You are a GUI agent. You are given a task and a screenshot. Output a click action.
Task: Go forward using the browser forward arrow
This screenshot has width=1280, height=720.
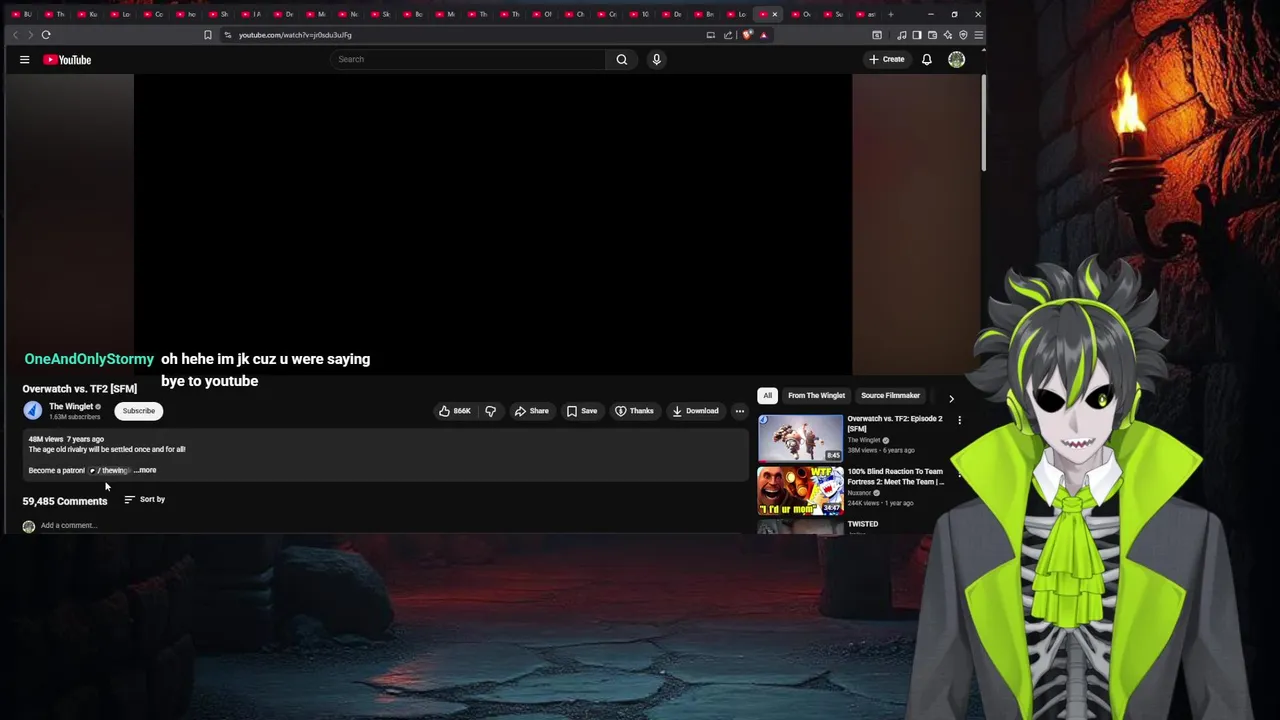pos(30,35)
